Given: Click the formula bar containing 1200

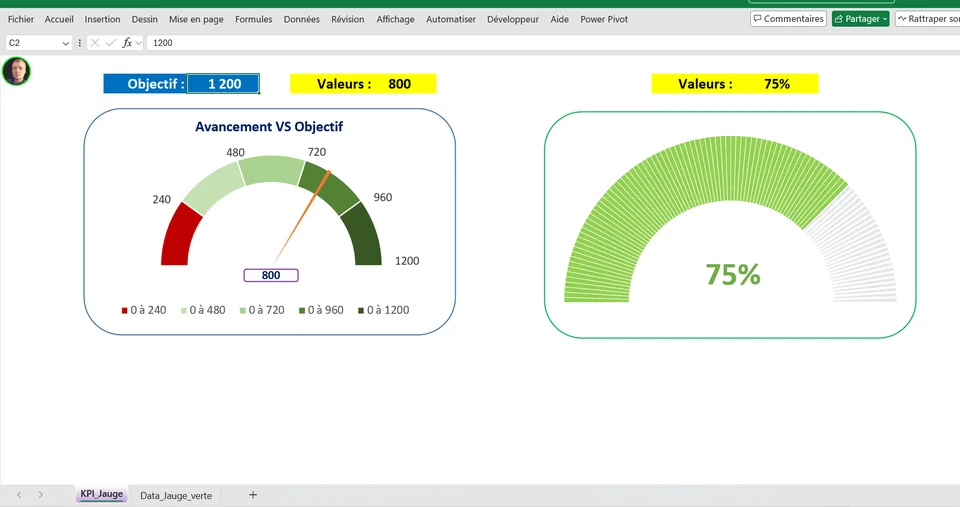Looking at the screenshot, I should coord(551,43).
